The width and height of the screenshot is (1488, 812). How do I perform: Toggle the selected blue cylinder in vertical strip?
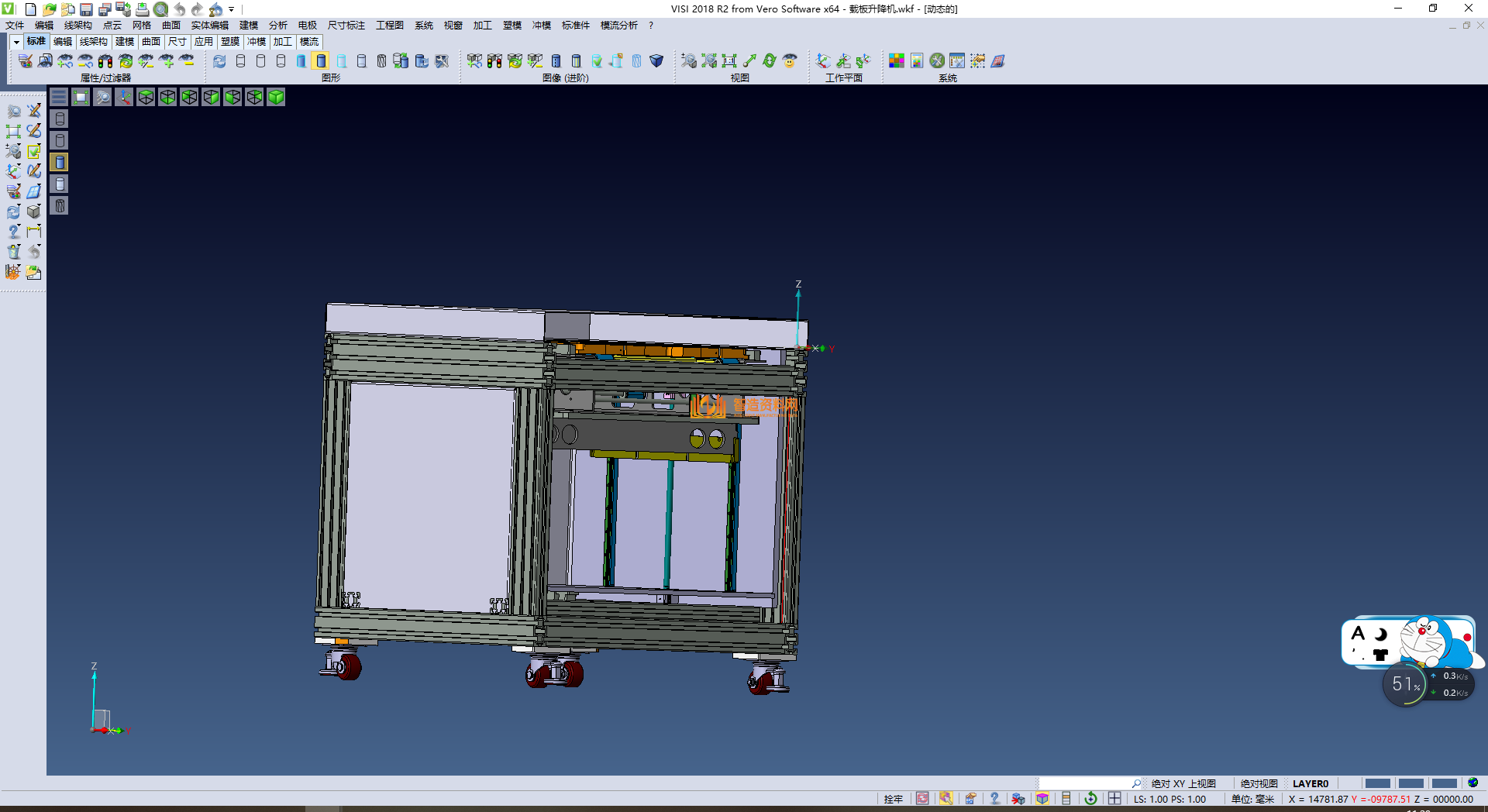[x=60, y=162]
